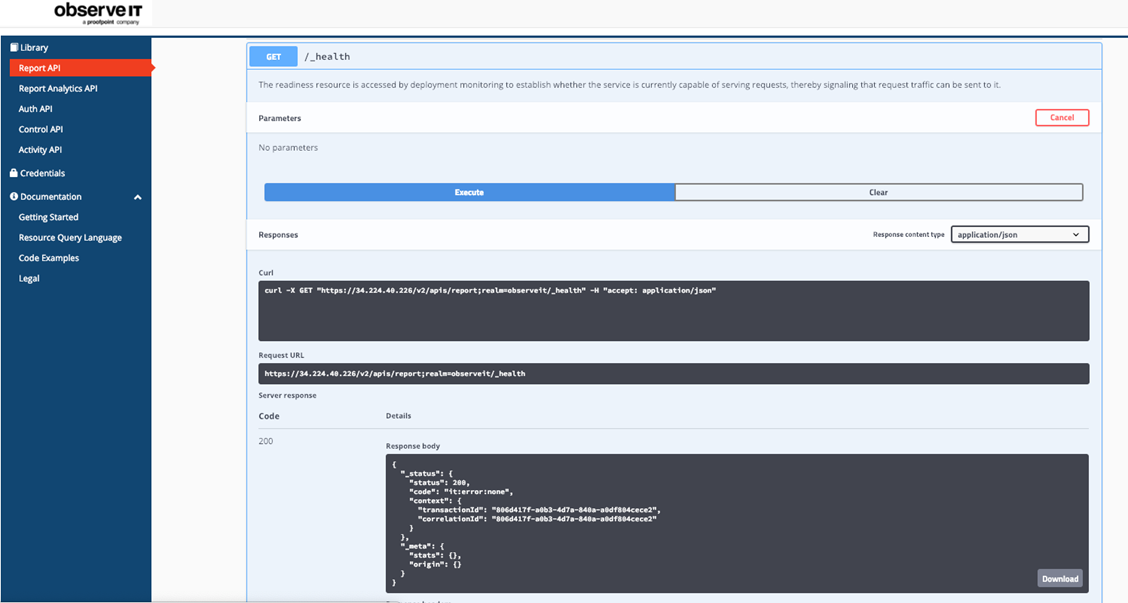This screenshot has height=603, width=1128.
Task: Click the Documentation info icon
Action: [x=13, y=197]
